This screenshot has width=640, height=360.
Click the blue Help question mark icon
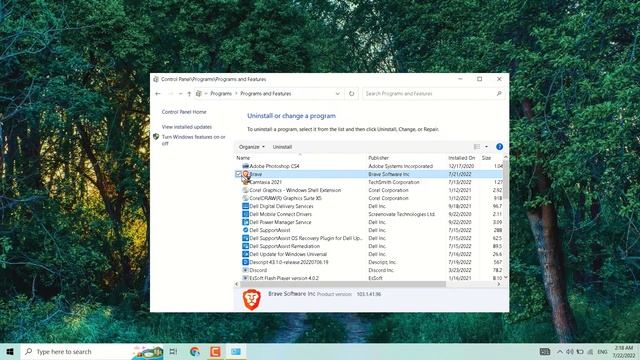pyautogui.click(x=499, y=147)
